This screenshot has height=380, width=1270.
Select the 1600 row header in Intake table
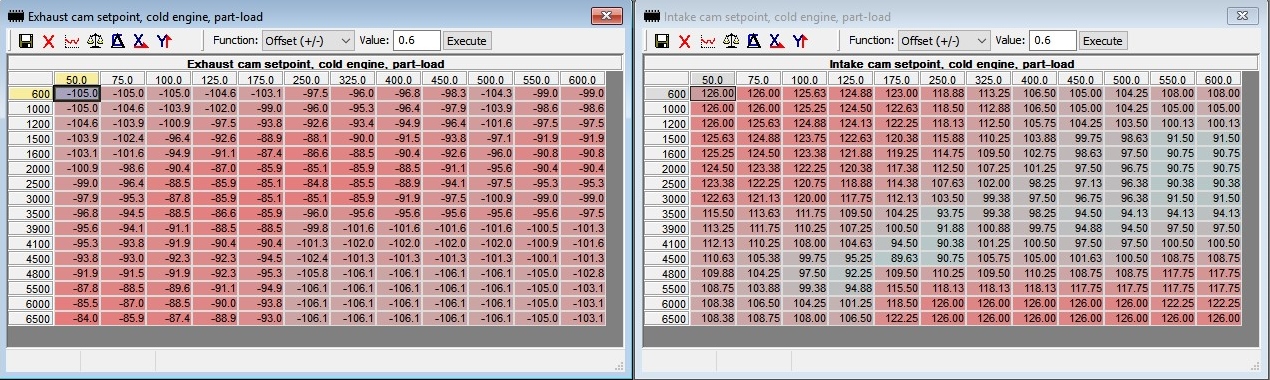click(x=667, y=154)
